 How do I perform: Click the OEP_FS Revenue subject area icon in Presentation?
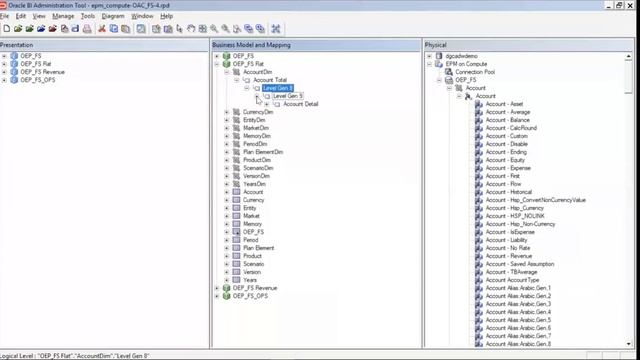pyautogui.click(x=14, y=72)
